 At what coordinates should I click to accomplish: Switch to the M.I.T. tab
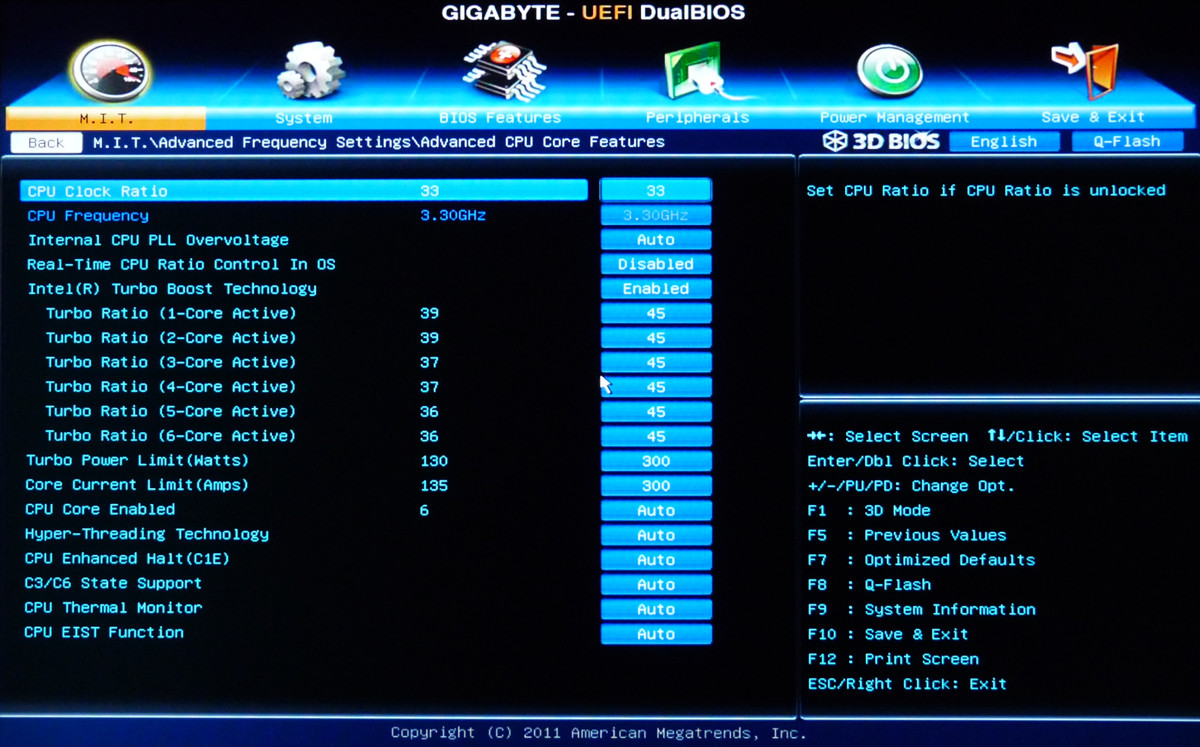pos(106,118)
